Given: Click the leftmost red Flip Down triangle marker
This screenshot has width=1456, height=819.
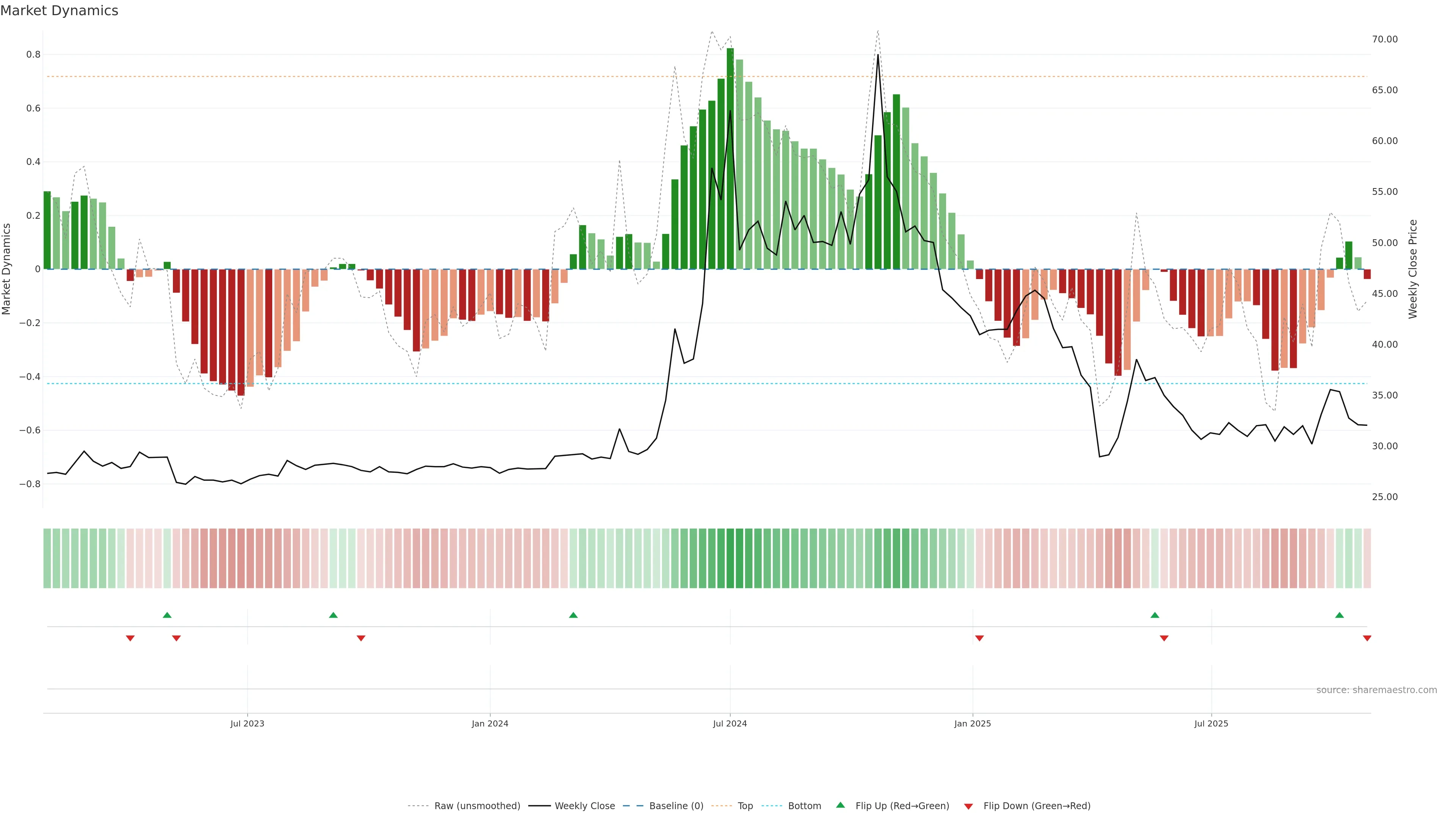Looking at the screenshot, I should (130, 638).
